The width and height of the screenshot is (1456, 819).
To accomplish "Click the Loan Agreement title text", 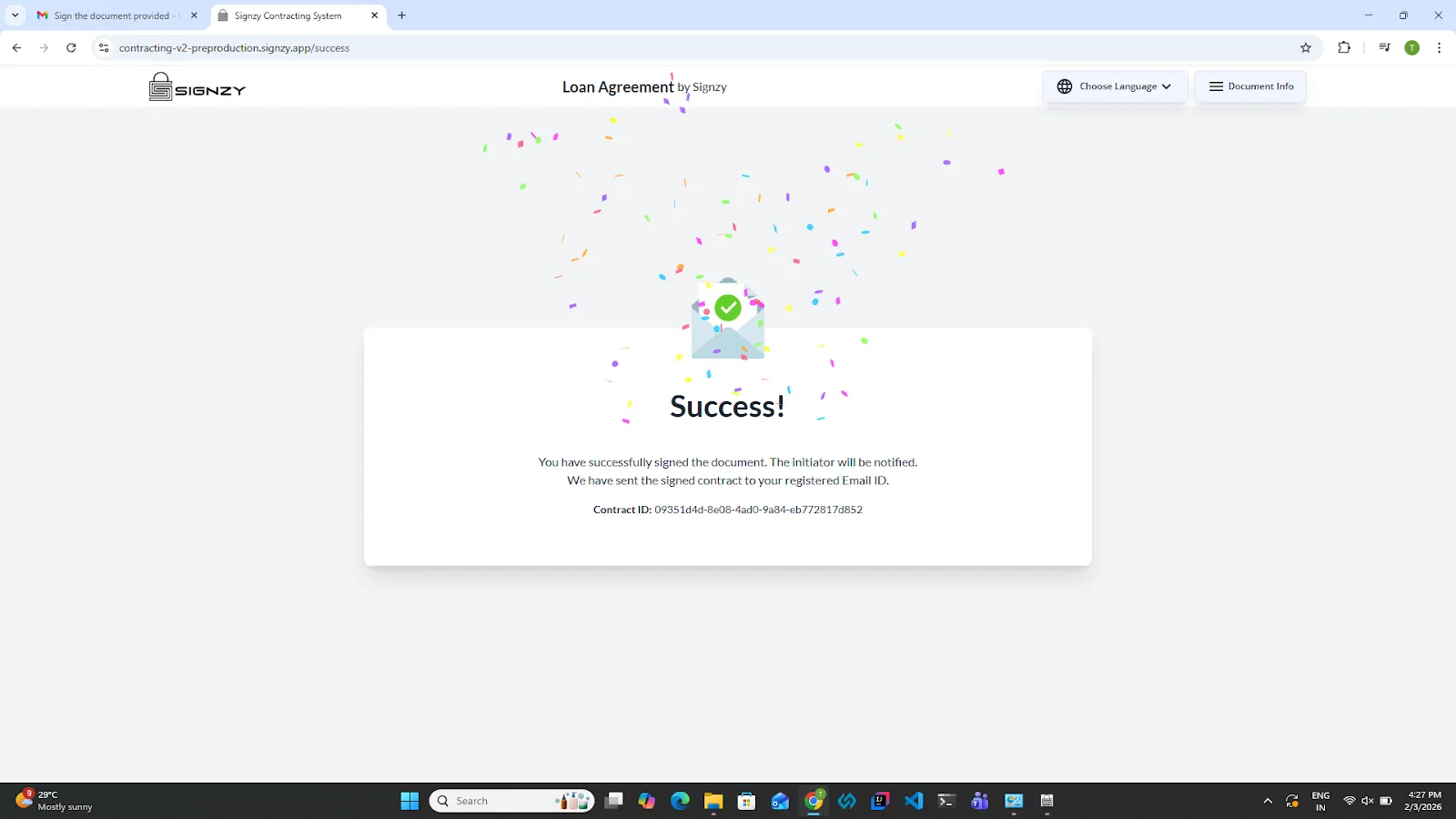I will [x=618, y=86].
